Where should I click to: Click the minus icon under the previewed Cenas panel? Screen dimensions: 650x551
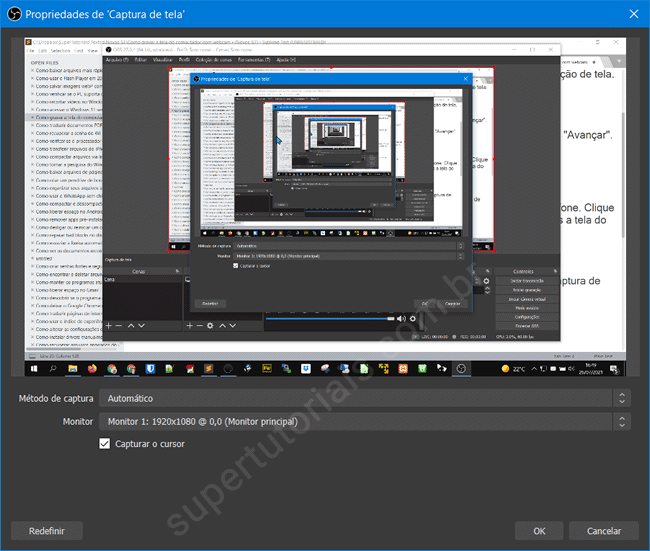(x=120, y=326)
